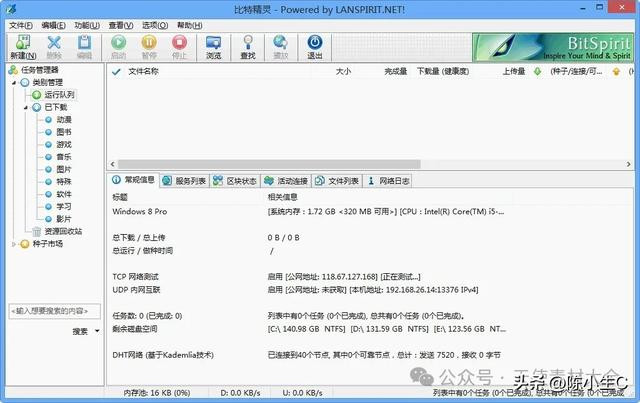Select the 音乐 category
Image resolution: width=640 pixels, height=403 pixels.
click(64, 157)
